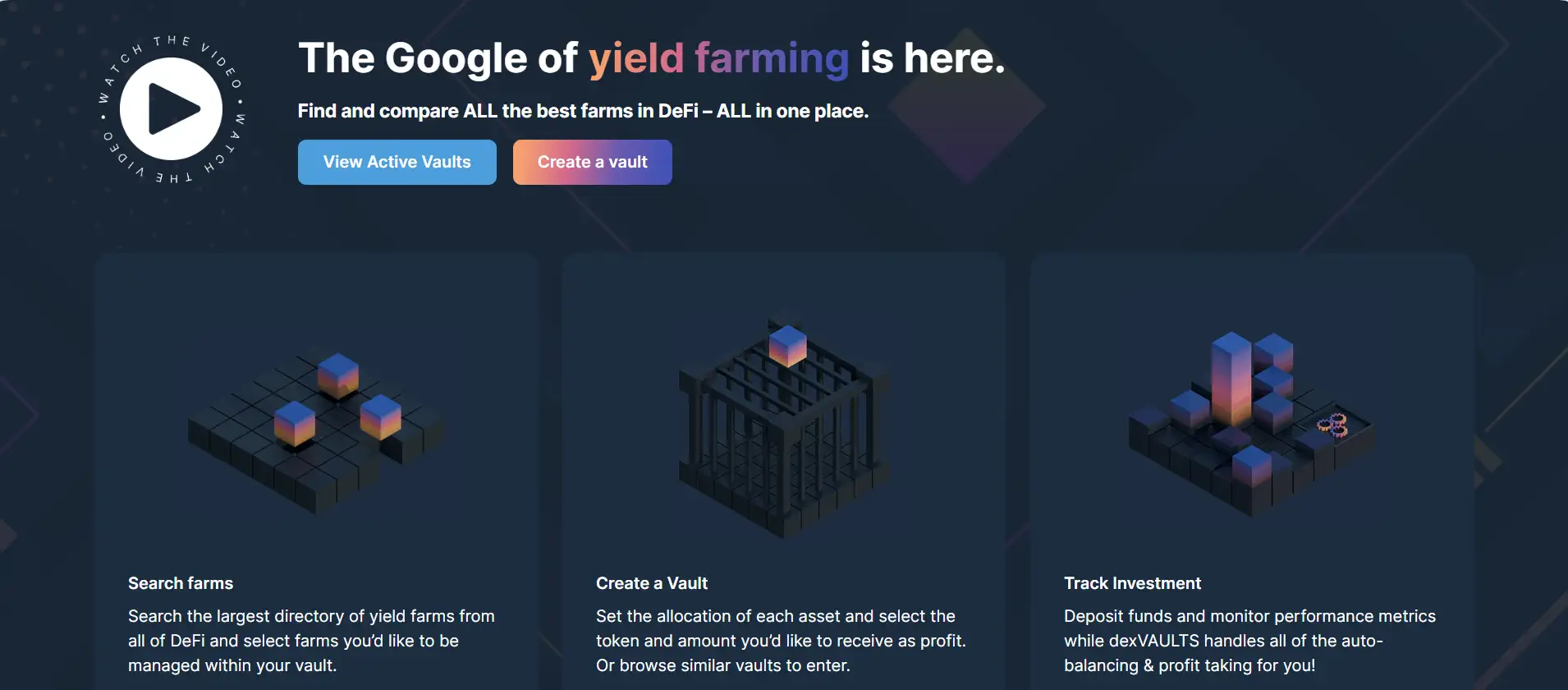Click the rightmost cube in Search farms illustration
1568x690 pixels.
381,416
